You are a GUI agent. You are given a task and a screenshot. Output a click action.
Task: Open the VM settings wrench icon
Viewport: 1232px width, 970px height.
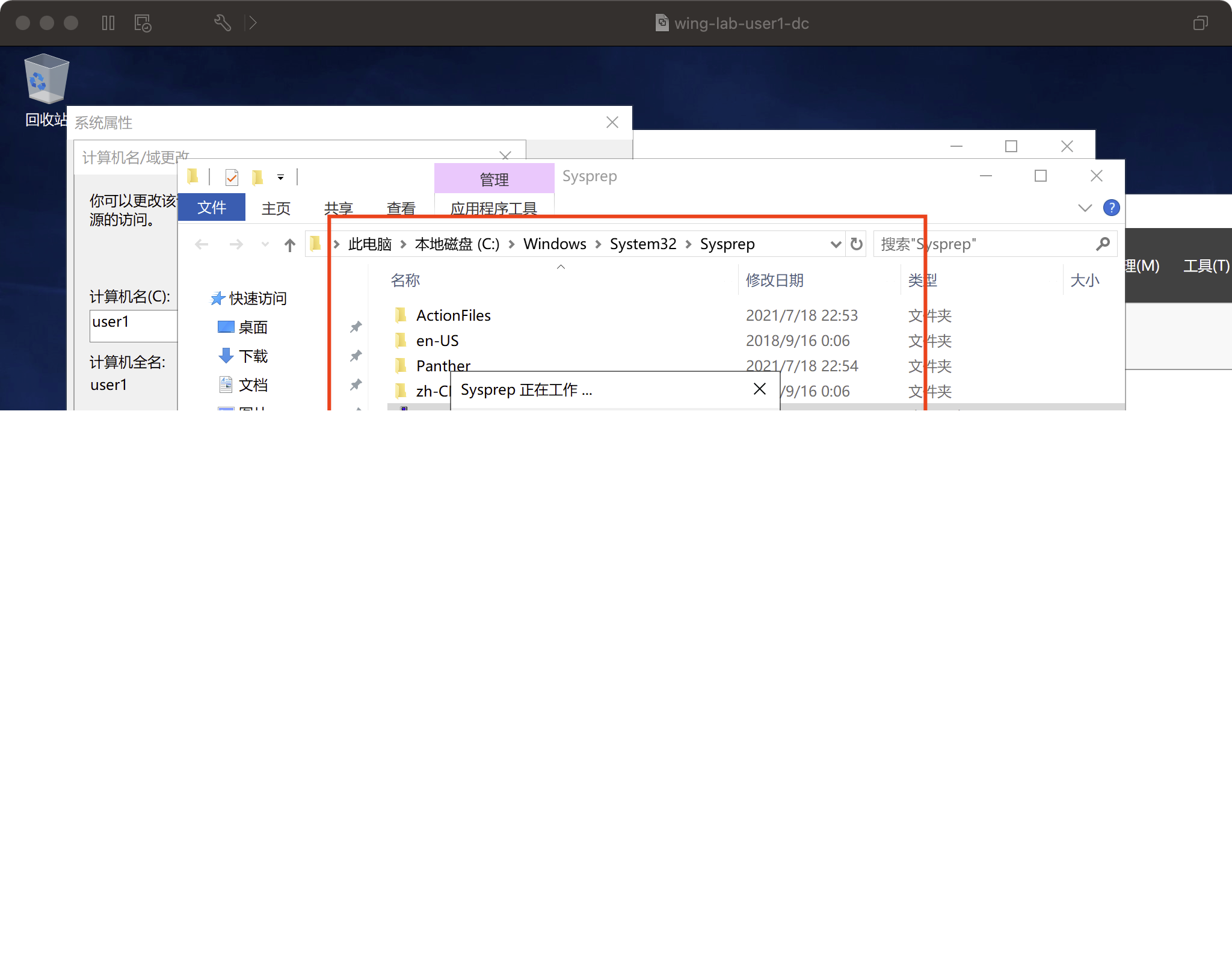pyautogui.click(x=223, y=23)
